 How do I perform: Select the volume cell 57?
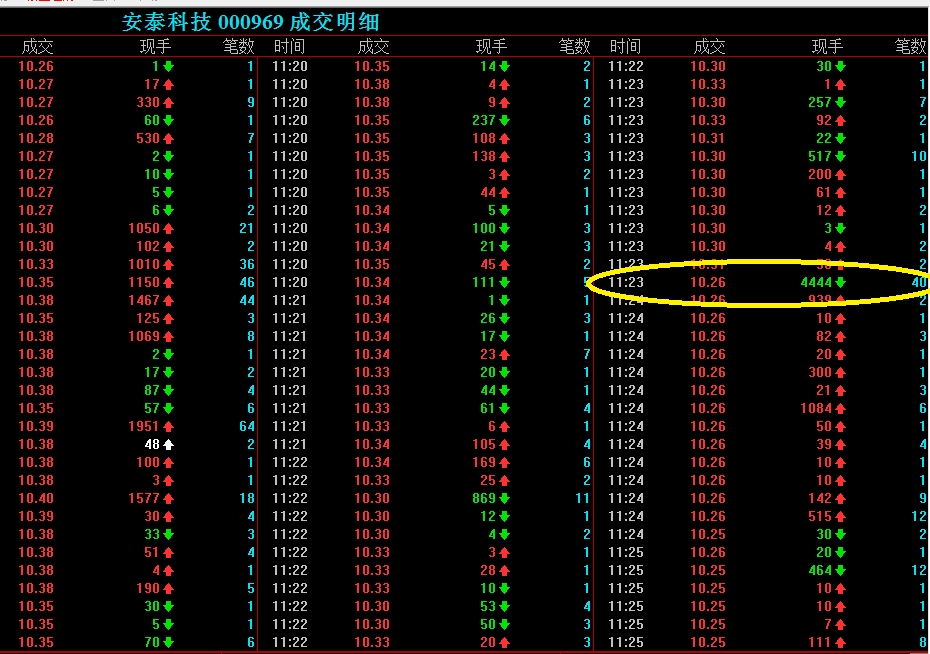coord(152,409)
